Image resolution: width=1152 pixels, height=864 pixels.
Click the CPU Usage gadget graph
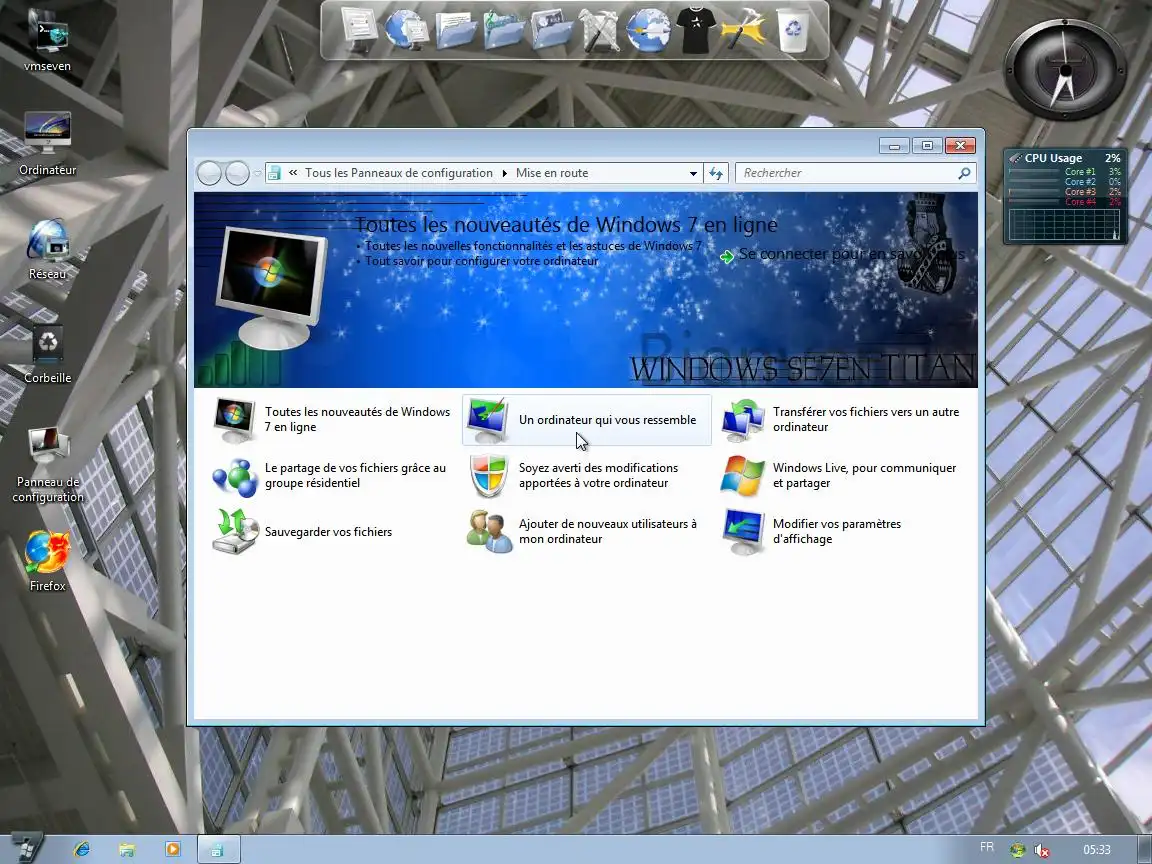tap(1064, 225)
